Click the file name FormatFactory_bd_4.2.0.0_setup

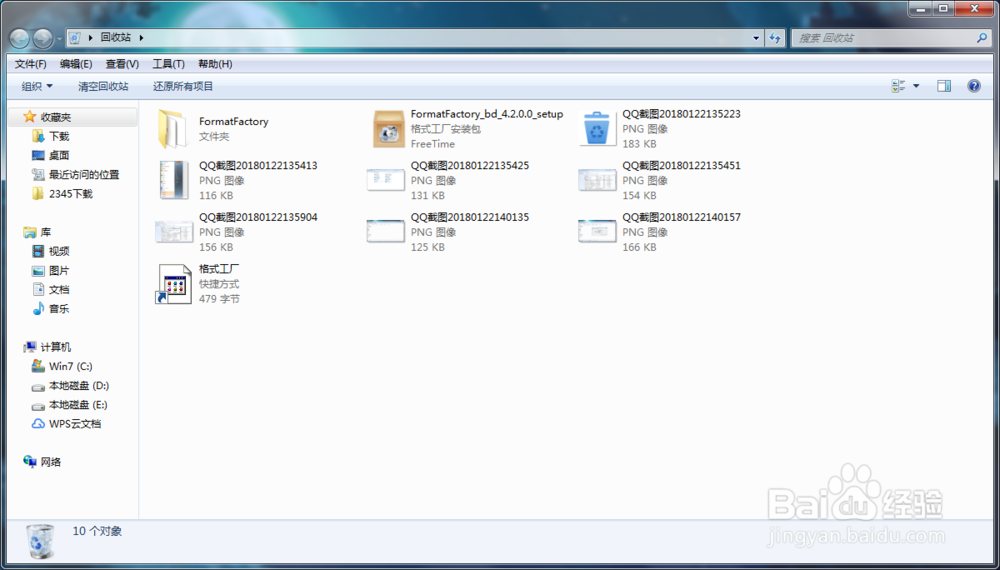tap(487, 114)
